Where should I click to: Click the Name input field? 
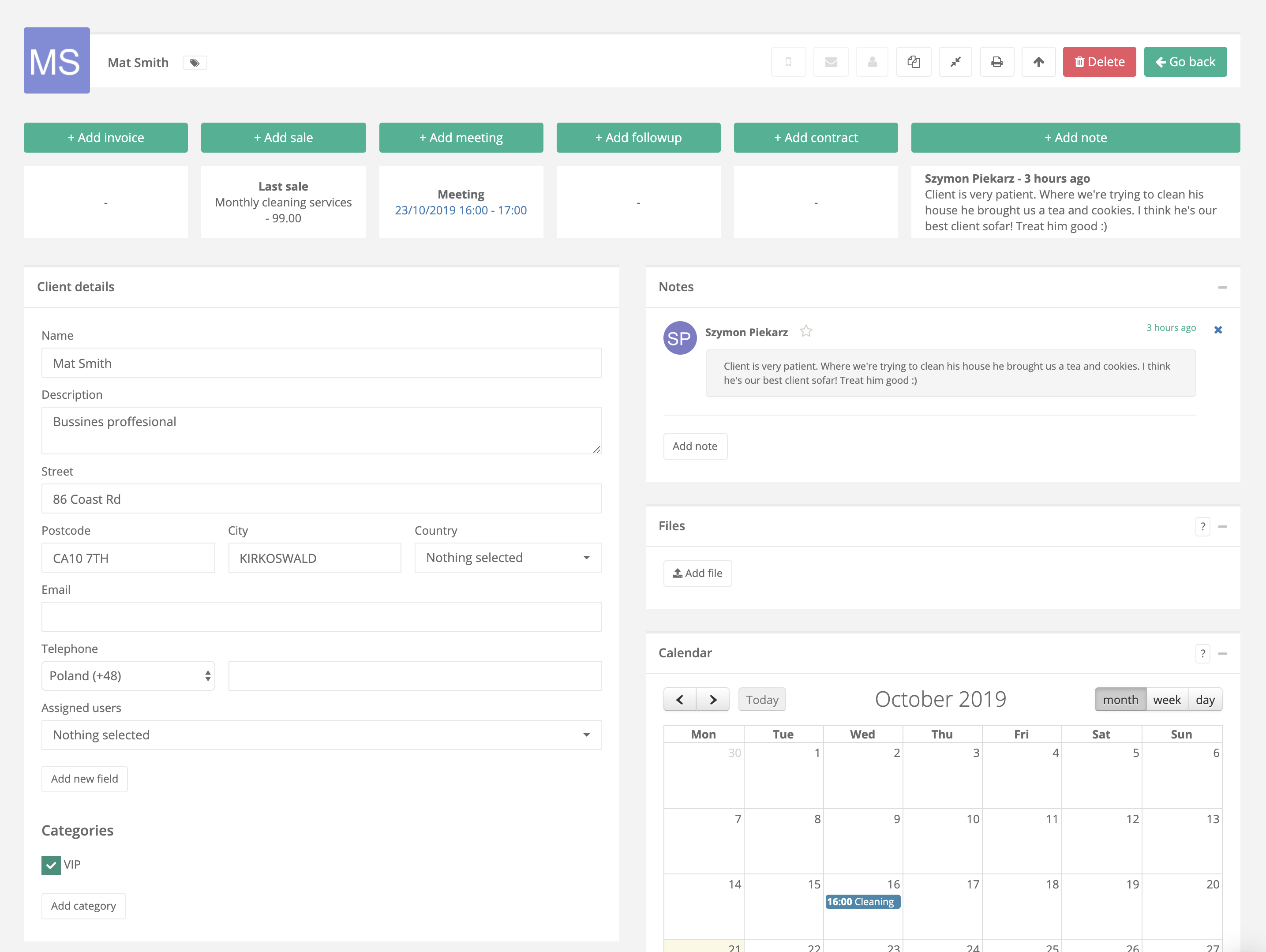tap(320, 363)
